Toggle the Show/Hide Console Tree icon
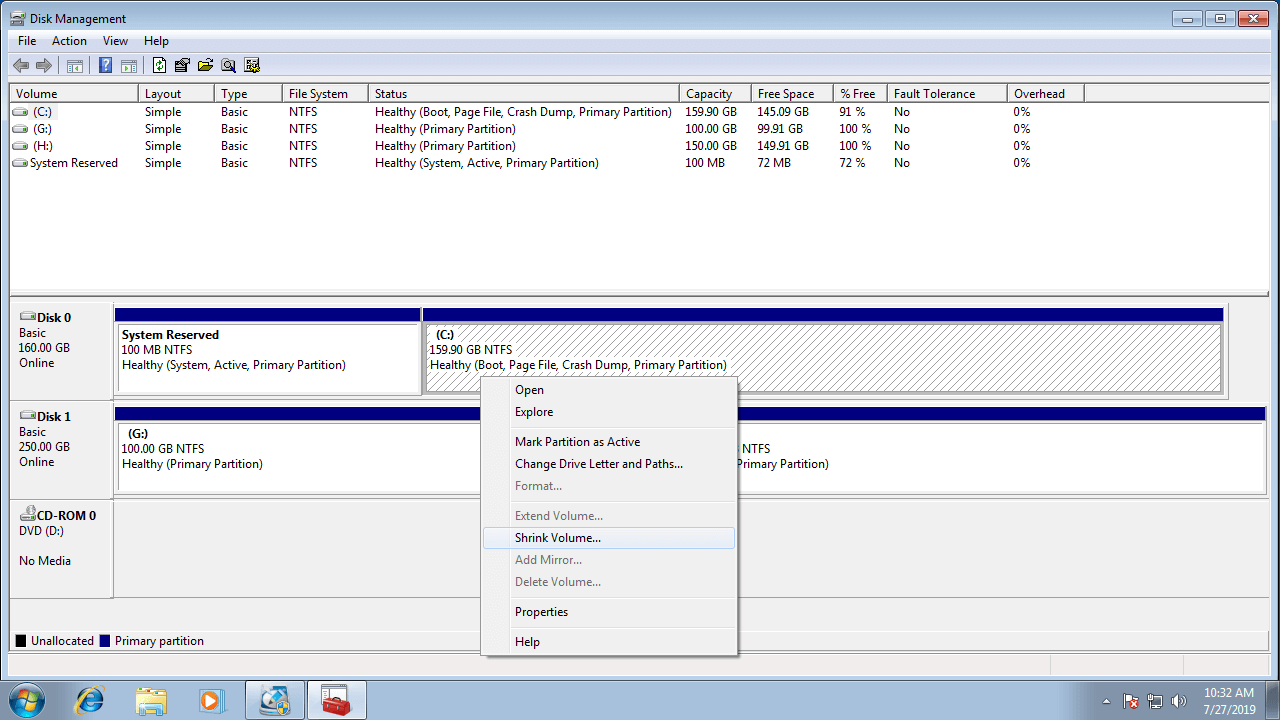The height and width of the screenshot is (720, 1280). coord(75,66)
